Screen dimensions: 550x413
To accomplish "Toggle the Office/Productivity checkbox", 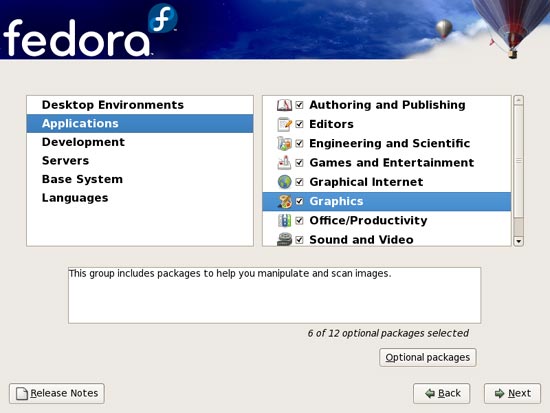I will click(x=299, y=221).
